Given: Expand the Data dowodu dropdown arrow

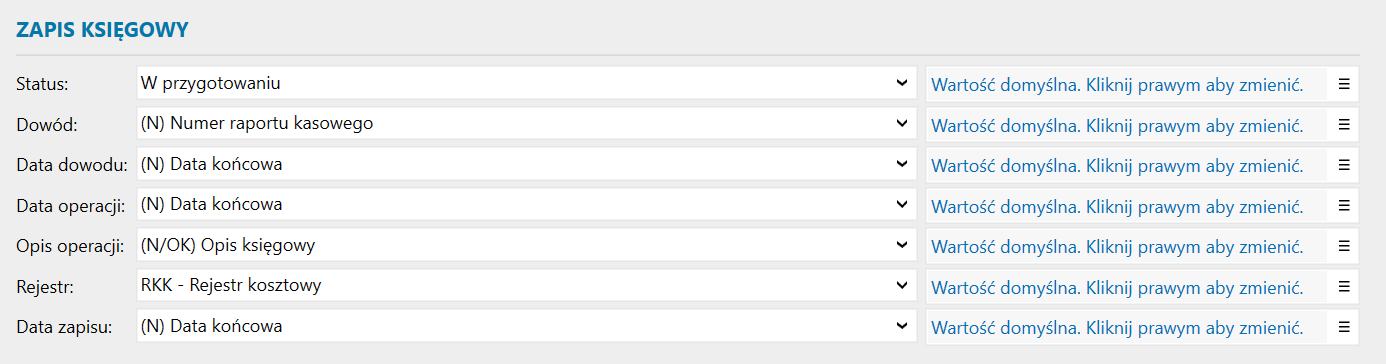Looking at the screenshot, I should tap(902, 164).
